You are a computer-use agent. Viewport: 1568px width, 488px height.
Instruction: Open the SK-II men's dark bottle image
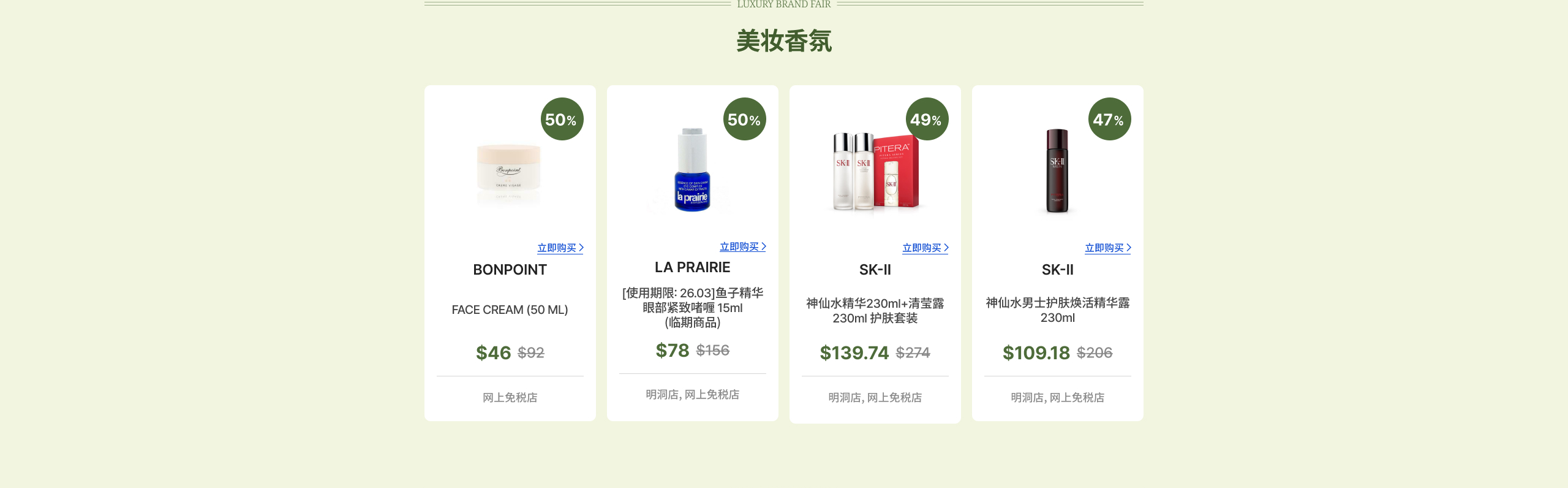[1057, 170]
